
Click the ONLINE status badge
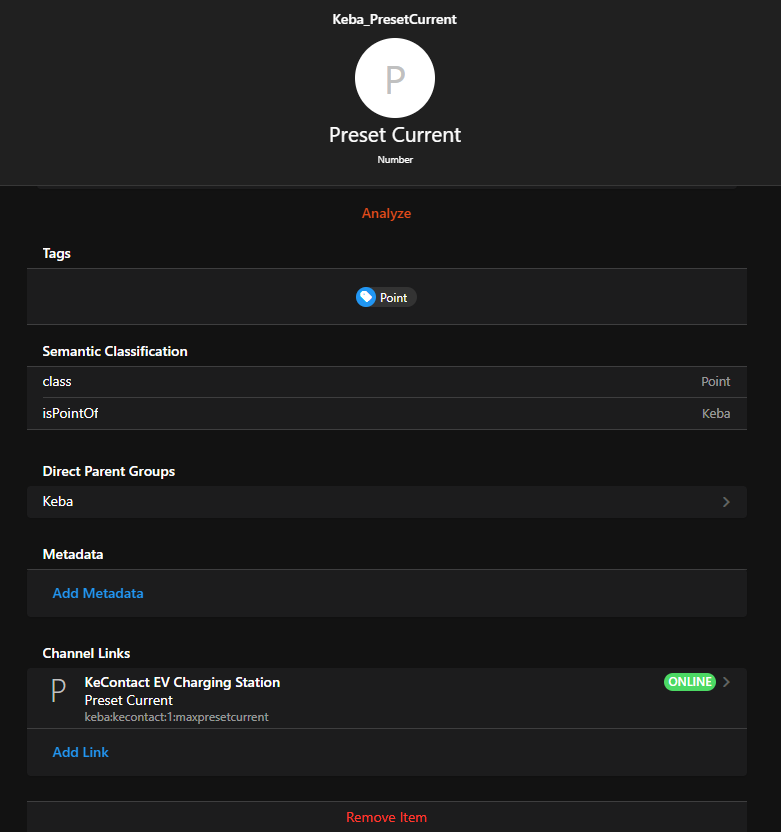pyautogui.click(x=690, y=682)
